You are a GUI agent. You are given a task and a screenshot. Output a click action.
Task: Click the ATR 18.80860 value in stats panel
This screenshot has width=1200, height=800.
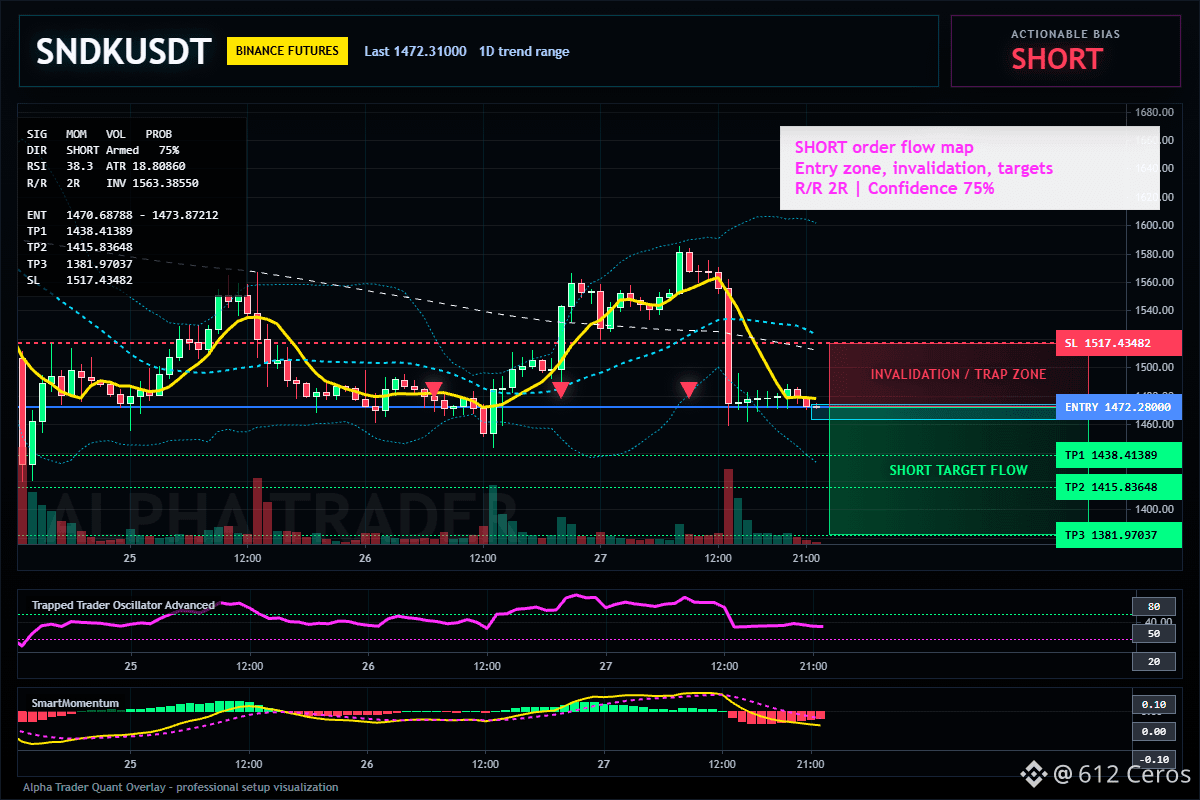coord(145,166)
